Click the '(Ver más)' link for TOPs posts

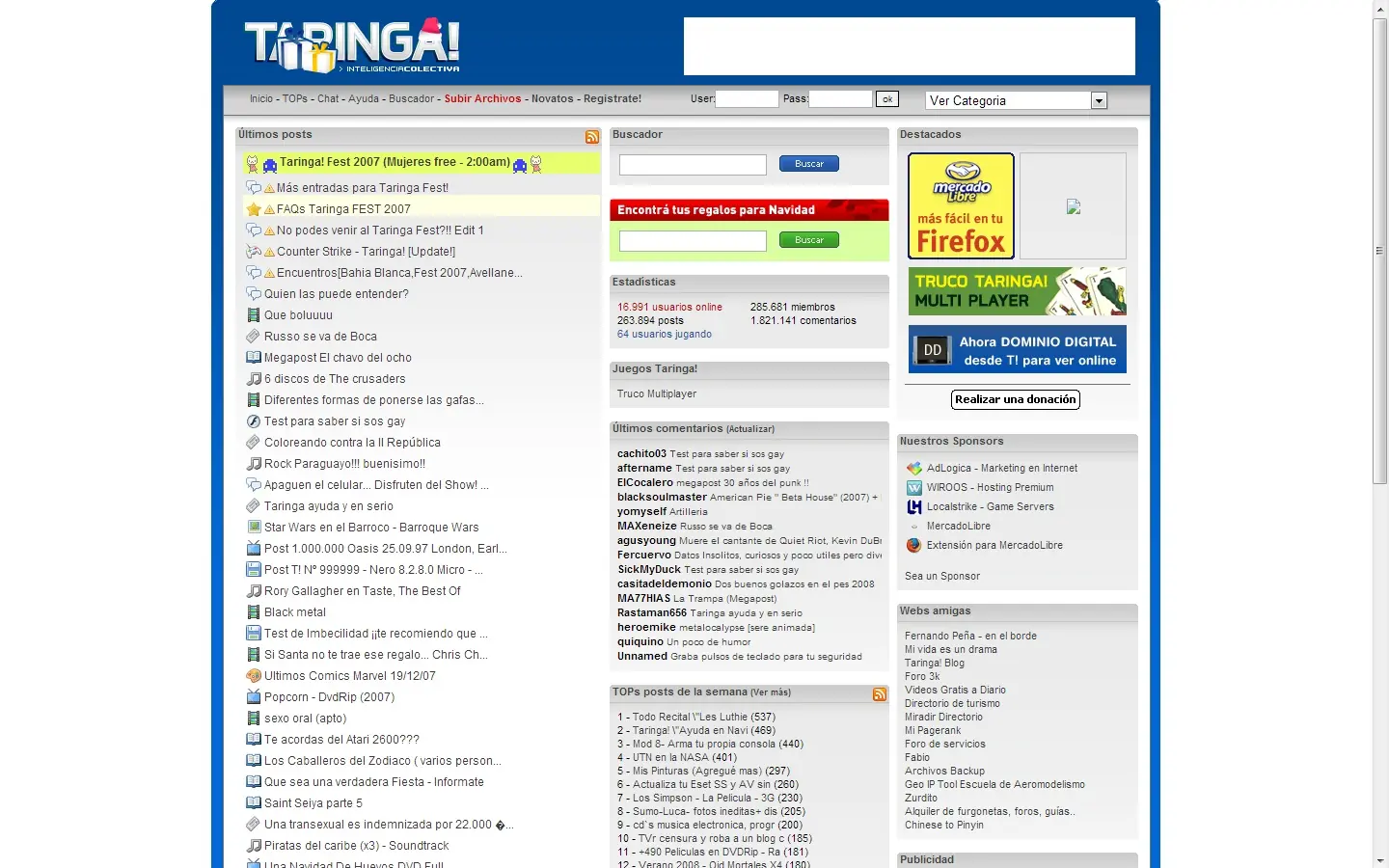[x=771, y=692]
